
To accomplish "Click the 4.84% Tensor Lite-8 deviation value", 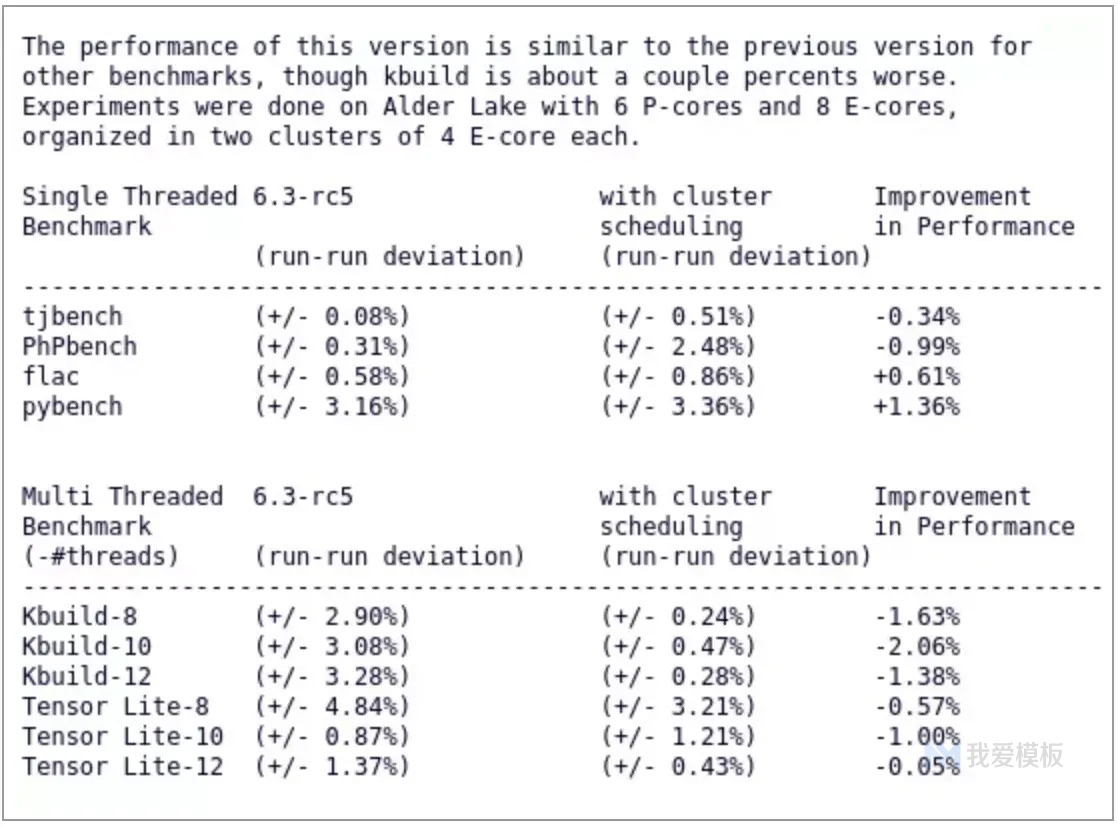I will point(361,706).
